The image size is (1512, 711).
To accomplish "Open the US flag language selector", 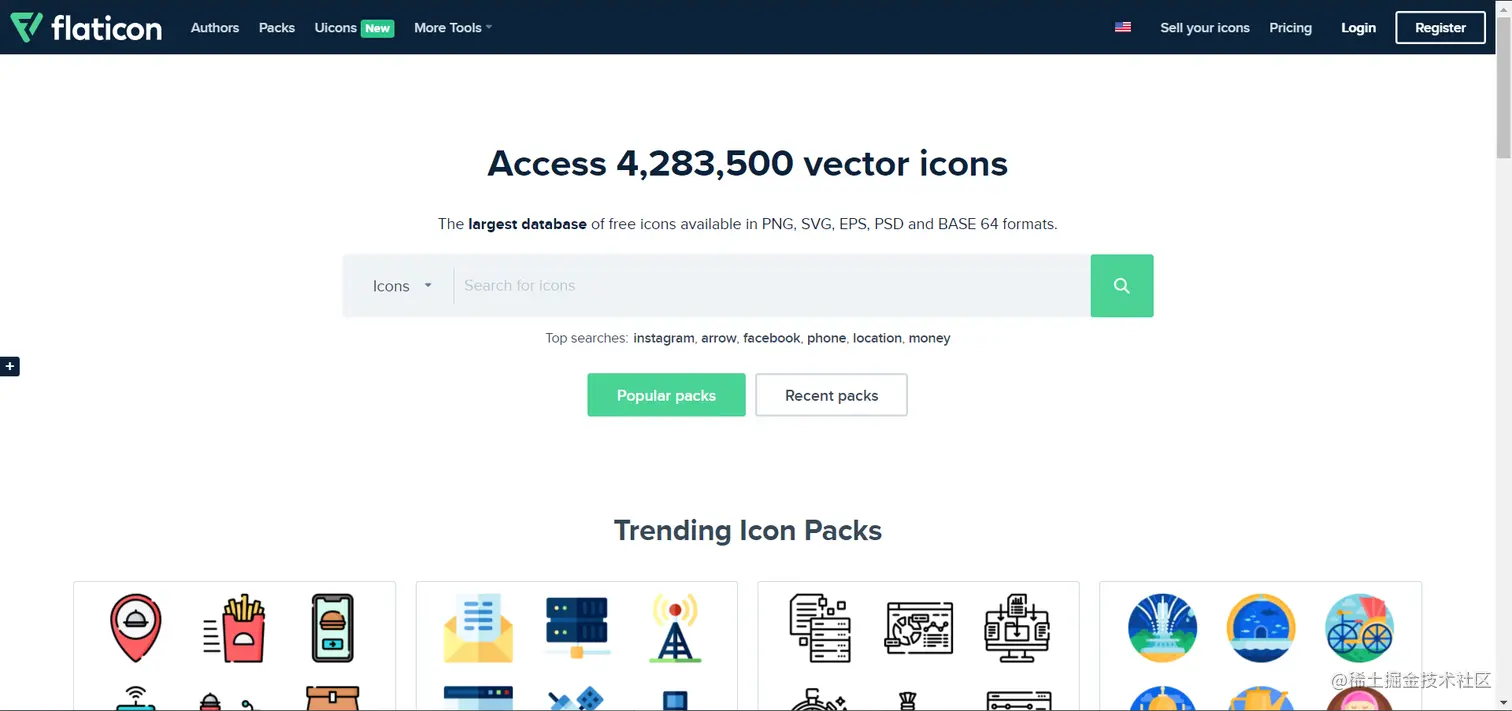I will (1123, 28).
